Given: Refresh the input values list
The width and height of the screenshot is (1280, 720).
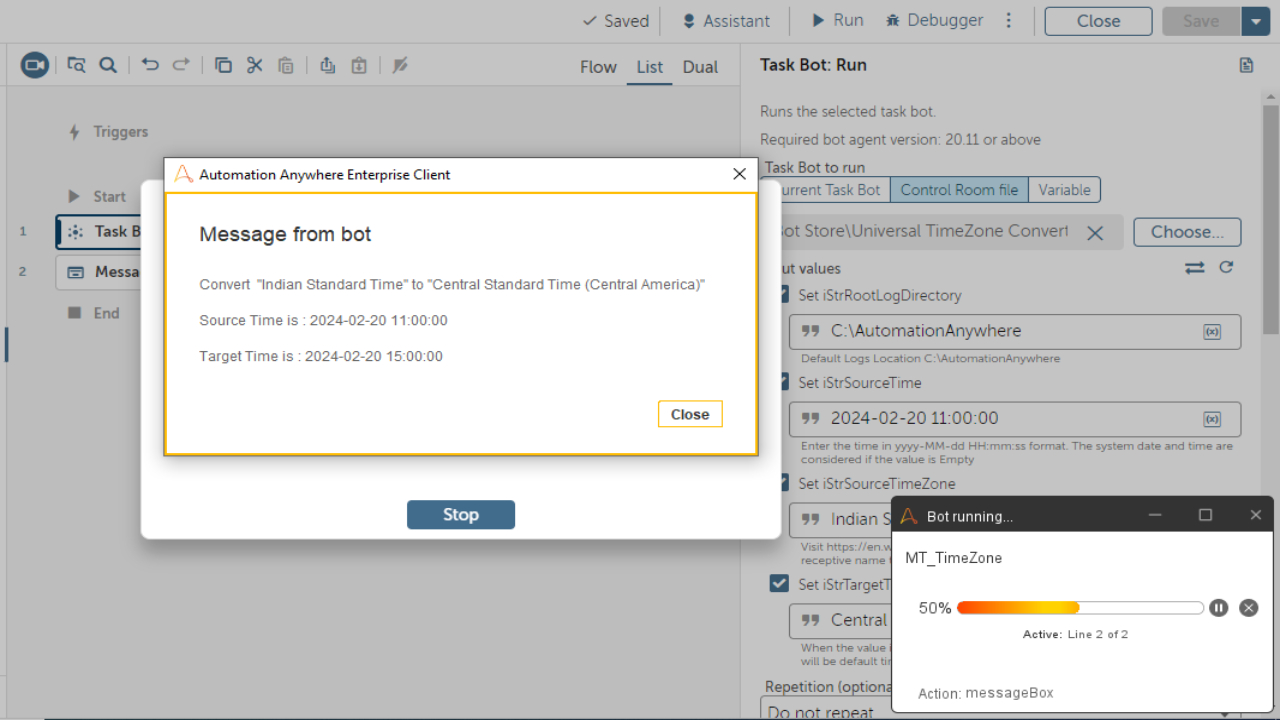Looking at the screenshot, I should click(1226, 268).
